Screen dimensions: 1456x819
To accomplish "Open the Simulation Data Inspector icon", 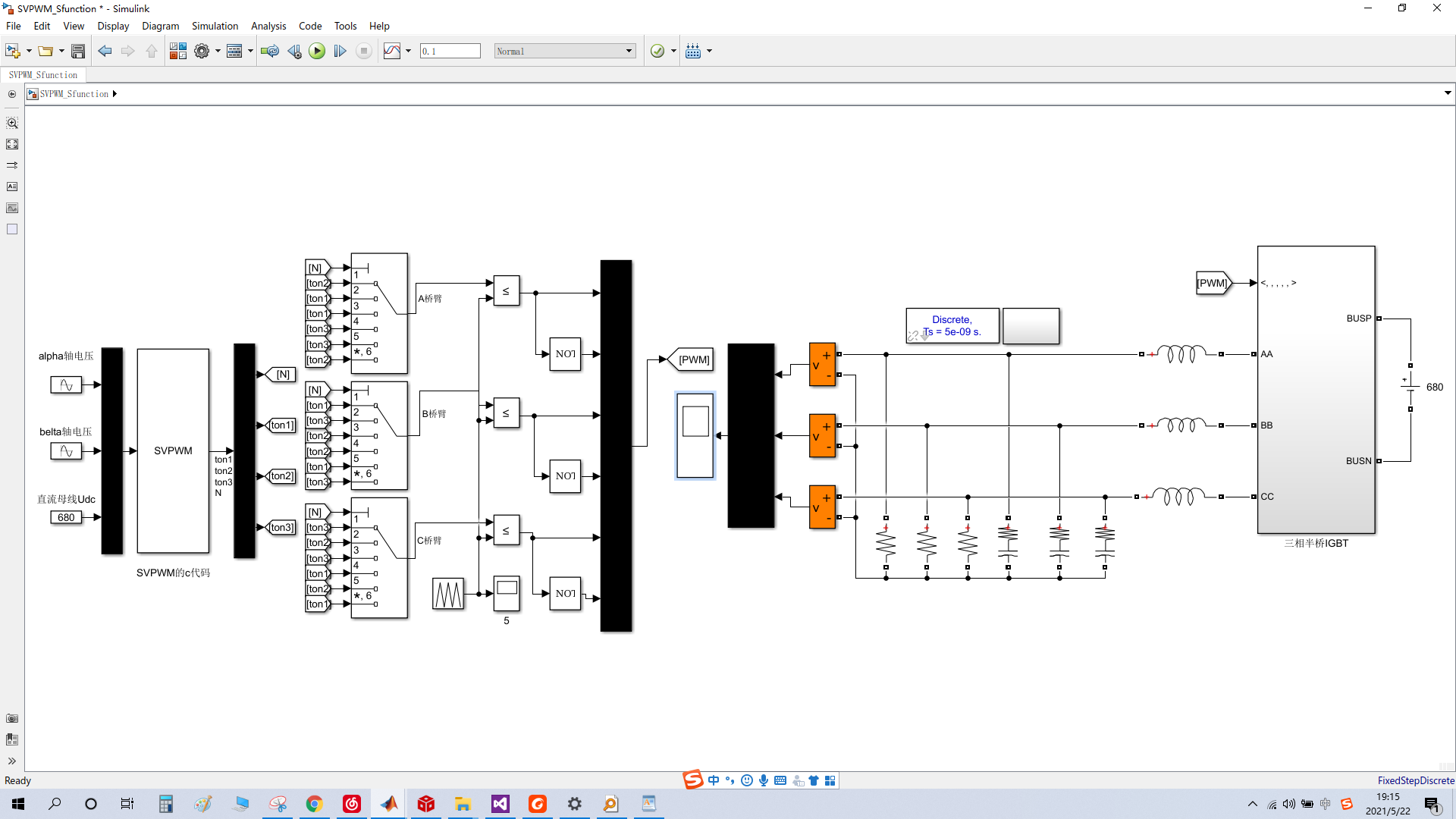I will click(392, 51).
